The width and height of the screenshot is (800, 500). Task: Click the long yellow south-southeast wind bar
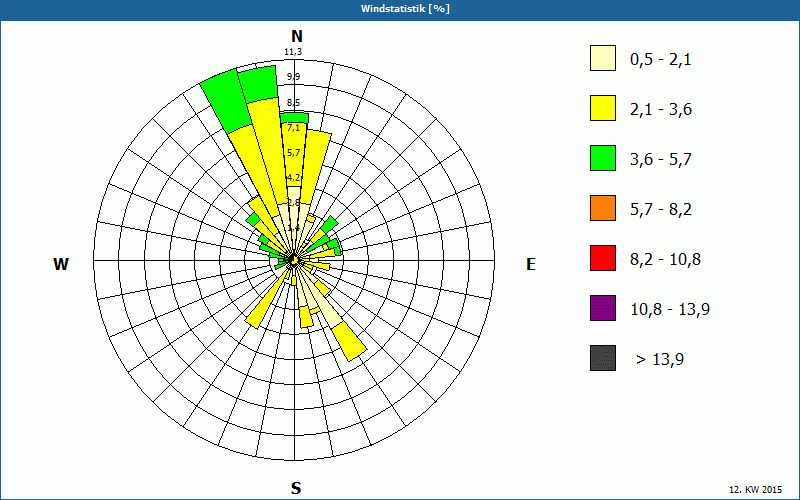coord(349,341)
